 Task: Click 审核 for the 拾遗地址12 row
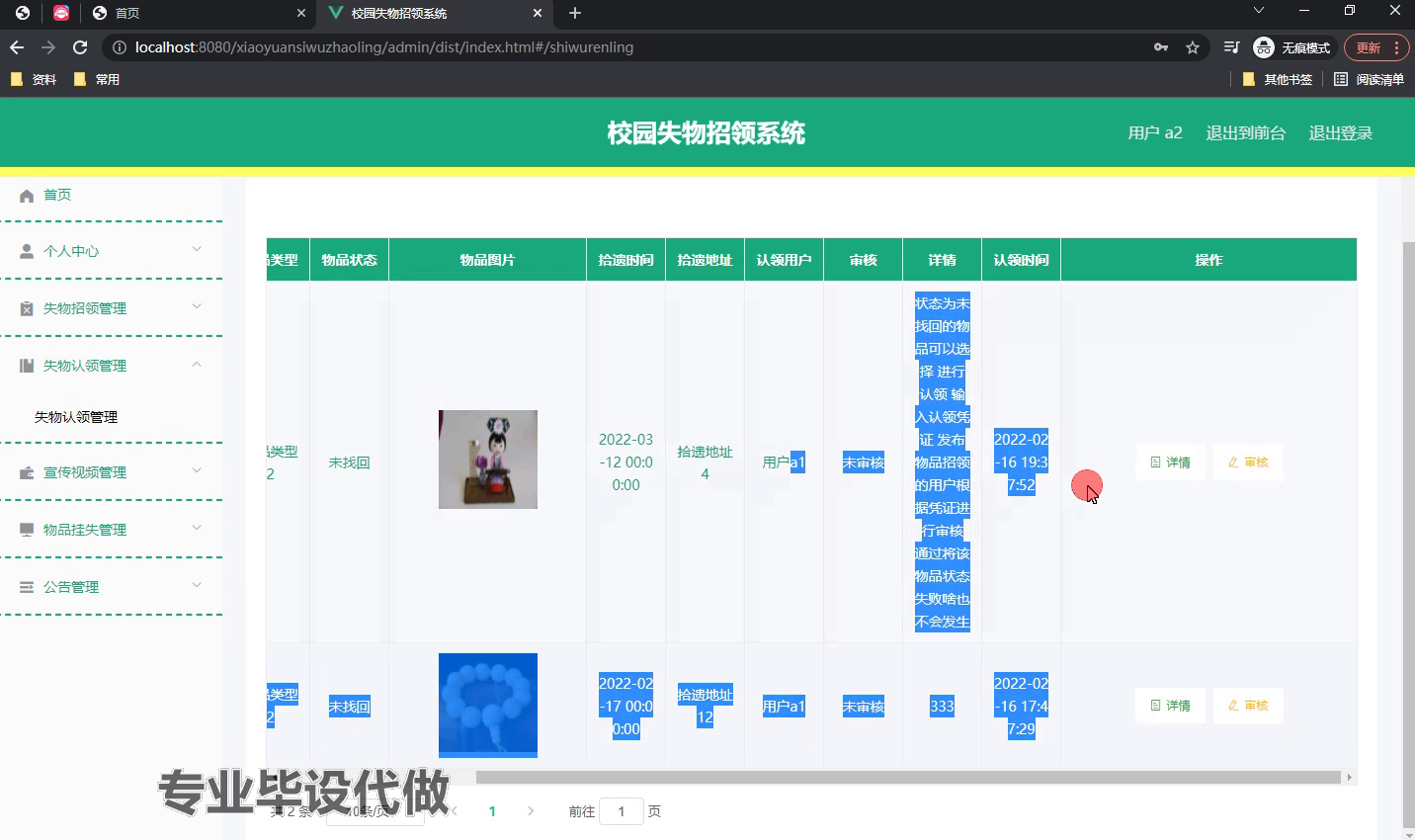point(1248,706)
